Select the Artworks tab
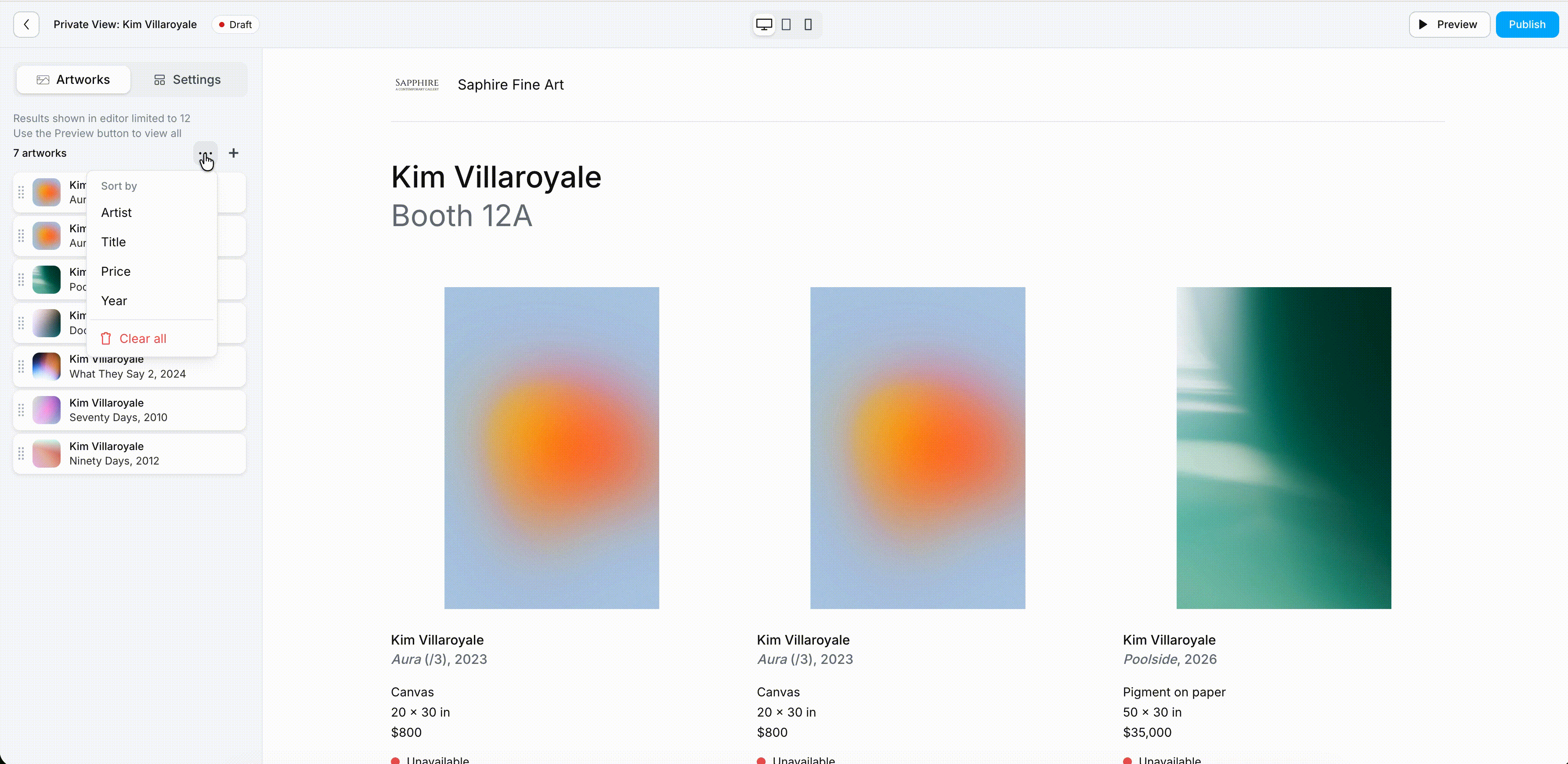The height and width of the screenshot is (764, 1568). 74,79
